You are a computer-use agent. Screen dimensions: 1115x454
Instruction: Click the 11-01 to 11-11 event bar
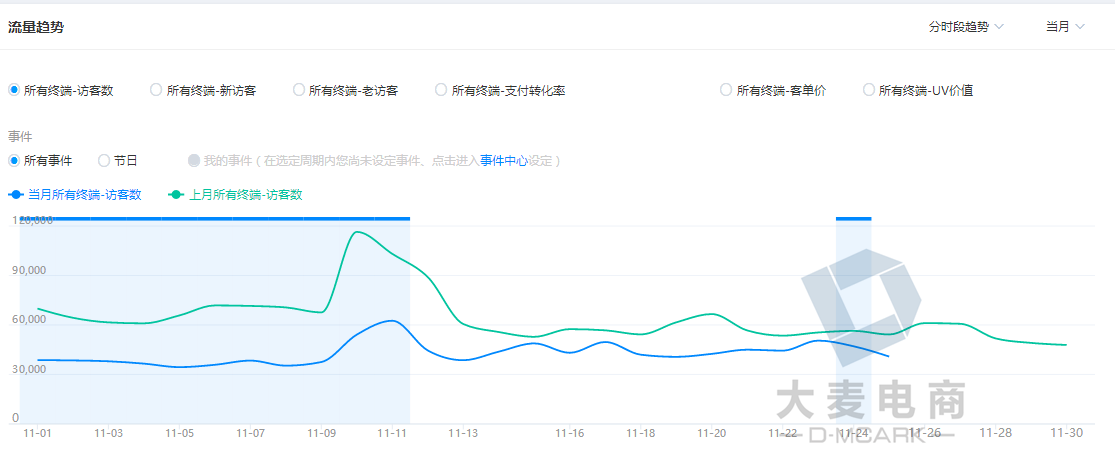pyautogui.click(x=215, y=218)
